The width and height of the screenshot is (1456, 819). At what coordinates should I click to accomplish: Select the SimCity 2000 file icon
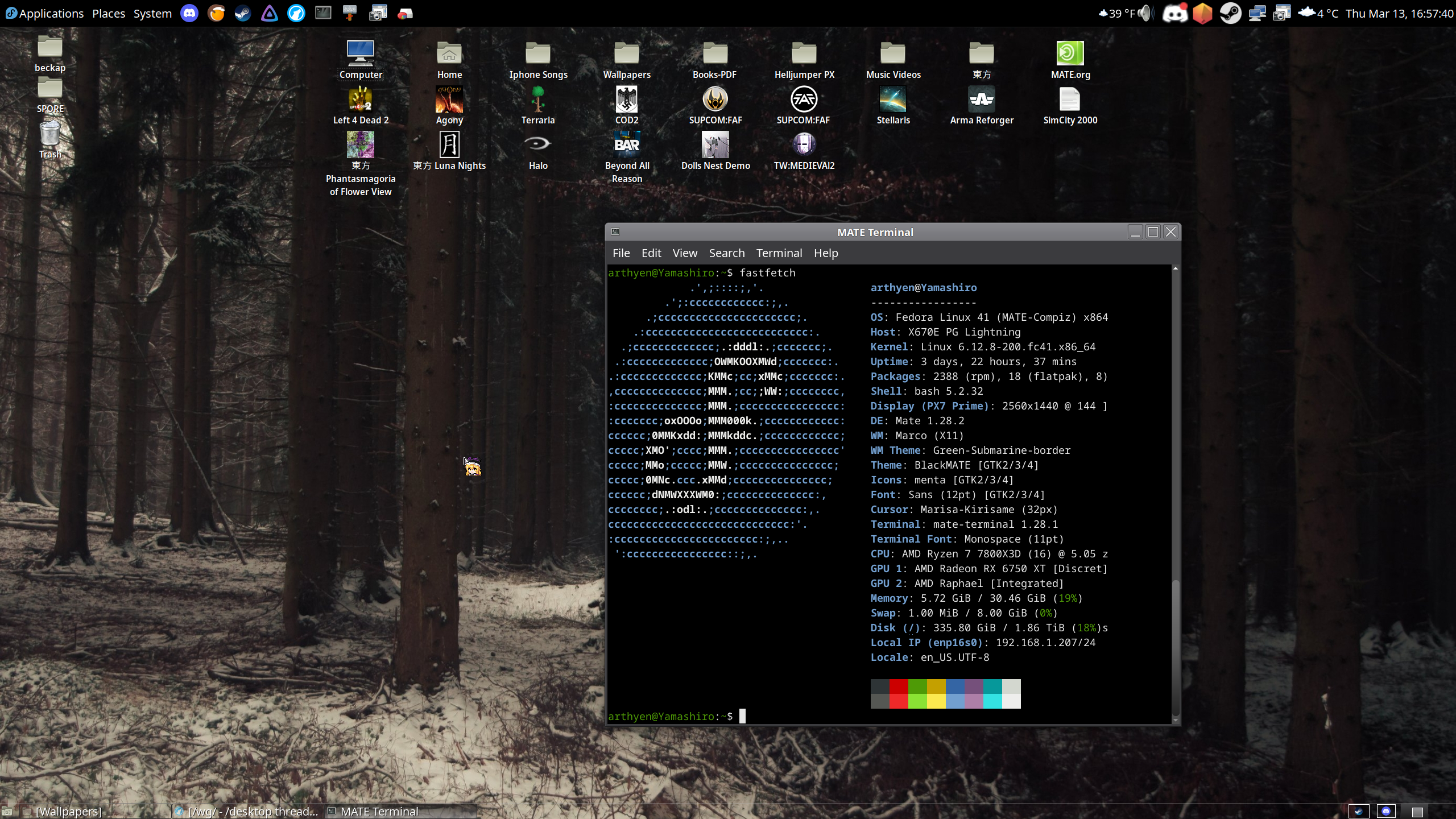(1070, 106)
